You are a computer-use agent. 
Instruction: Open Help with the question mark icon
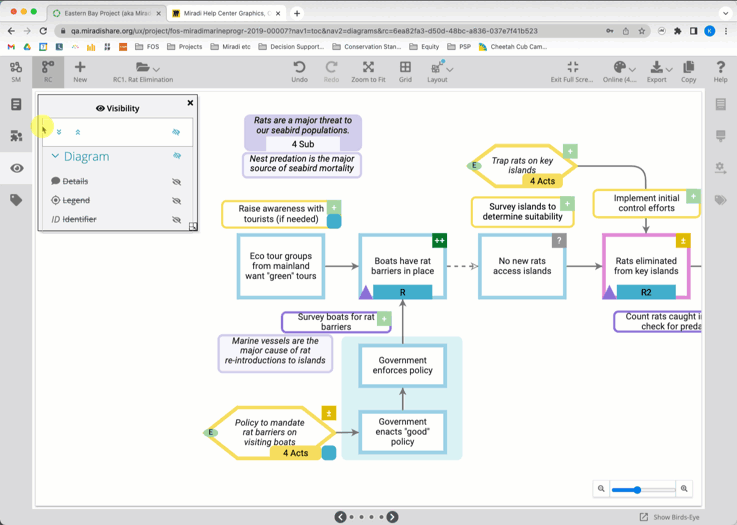720,68
